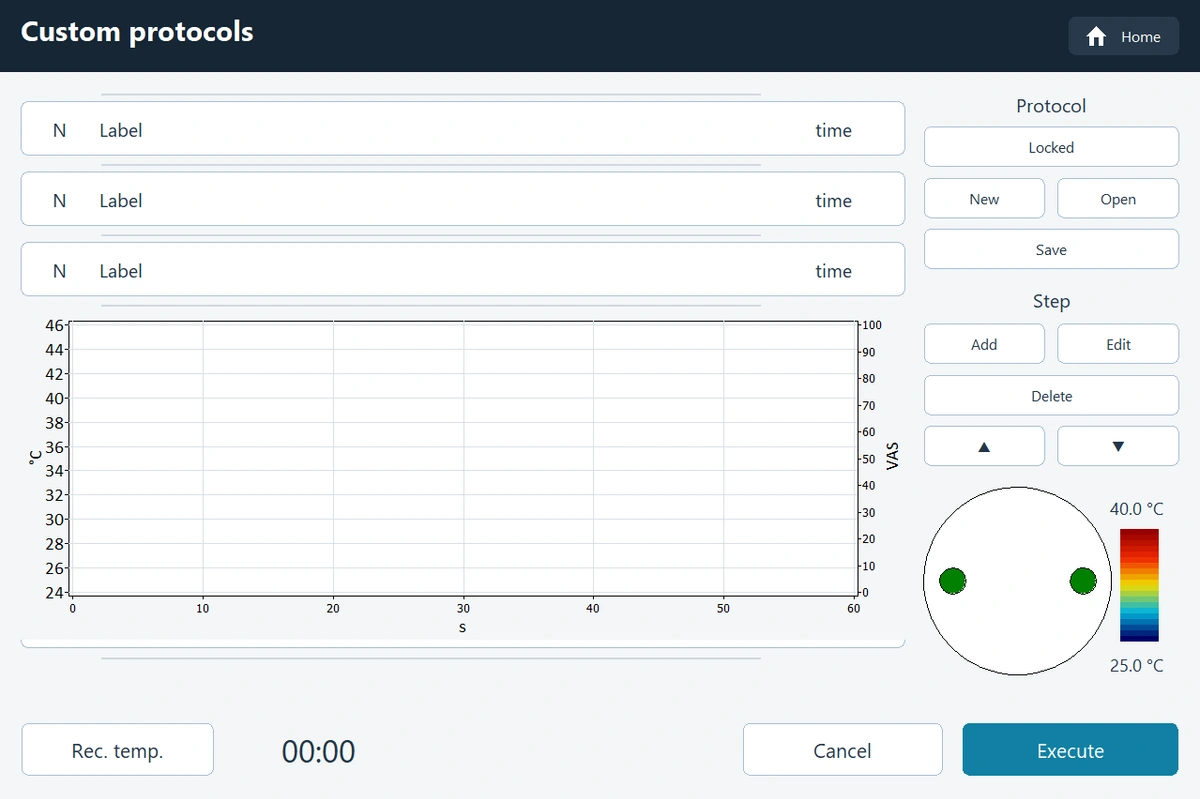Image resolution: width=1200 pixels, height=799 pixels.
Task: Execute the protocol
Action: (x=1070, y=750)
